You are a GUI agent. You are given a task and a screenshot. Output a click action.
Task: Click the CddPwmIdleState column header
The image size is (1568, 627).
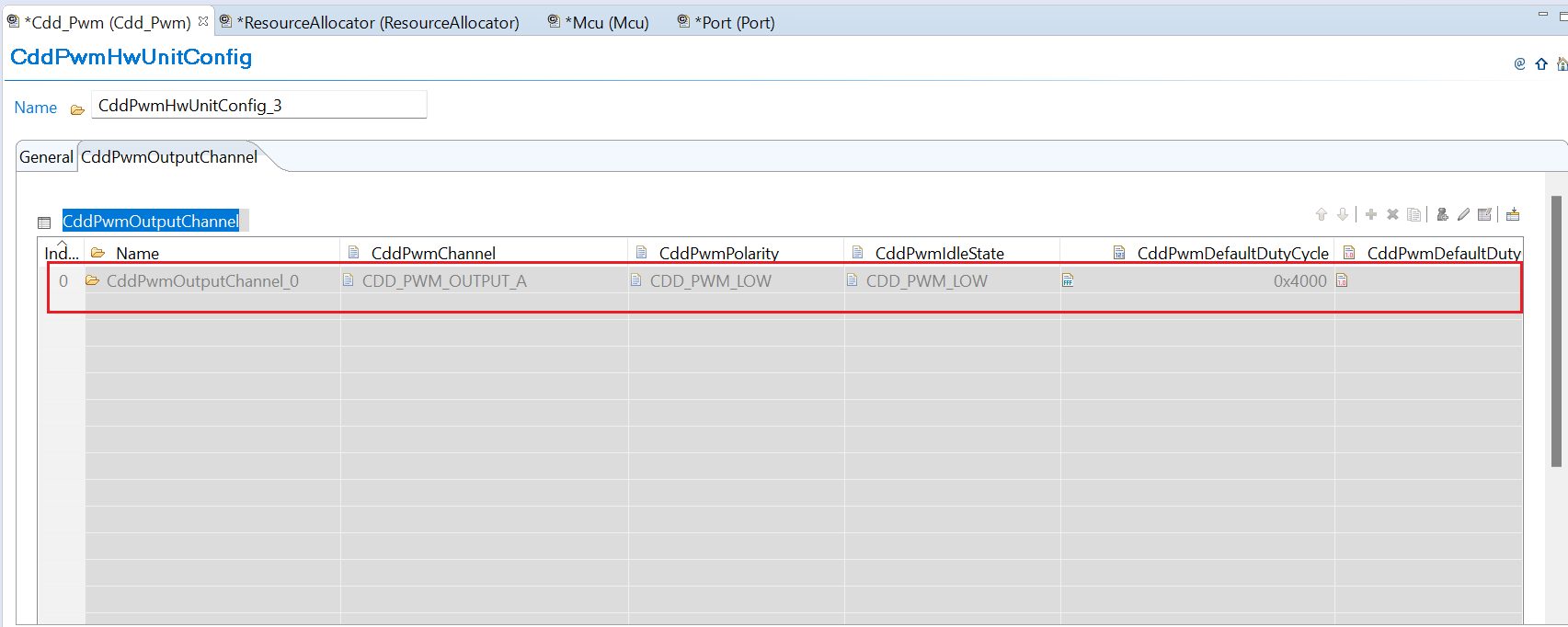tap(952, 253)
